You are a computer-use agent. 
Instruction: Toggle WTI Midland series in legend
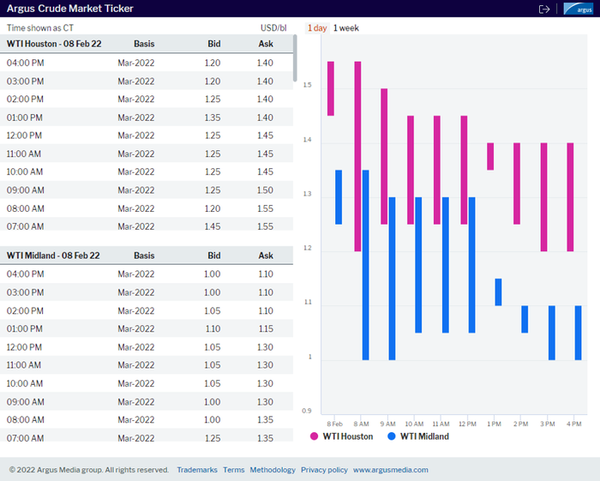click(424, 436)
